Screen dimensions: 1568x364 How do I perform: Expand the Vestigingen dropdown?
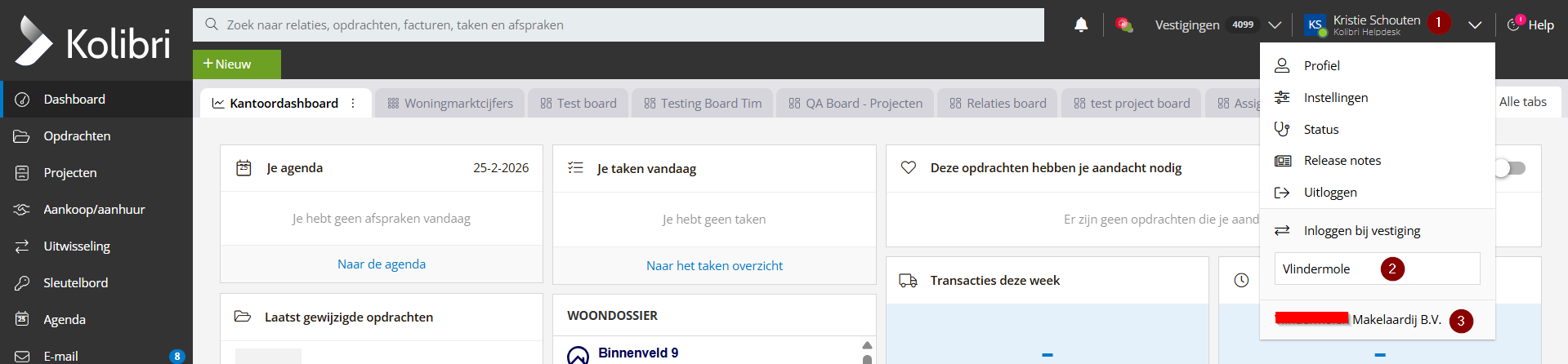coord(1274,25)
